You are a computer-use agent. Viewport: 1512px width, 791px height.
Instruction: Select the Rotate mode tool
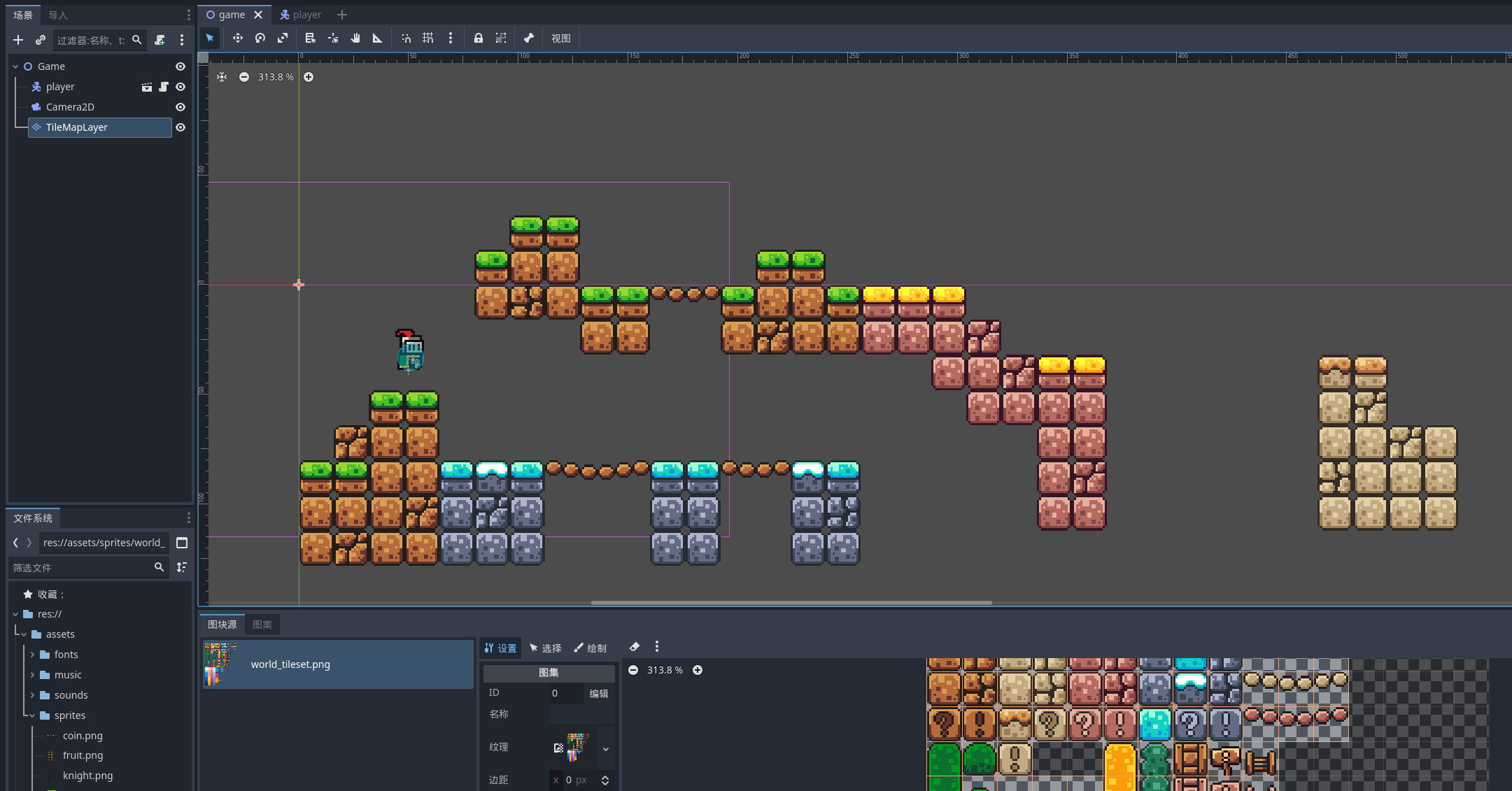[260, 38]
